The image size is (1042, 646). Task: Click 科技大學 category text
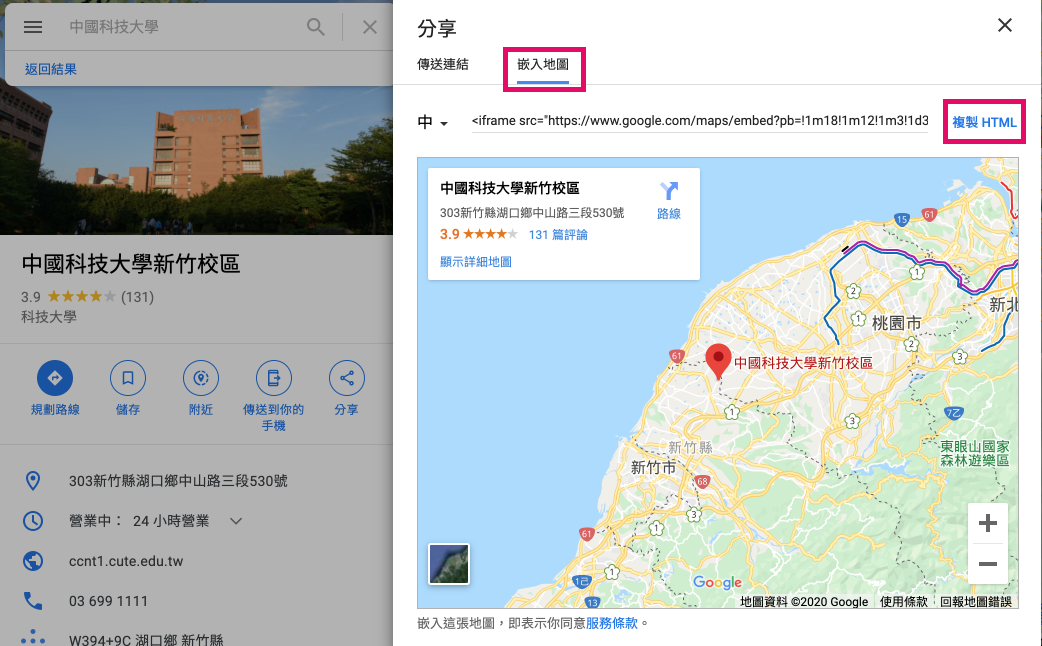(49, 317)
